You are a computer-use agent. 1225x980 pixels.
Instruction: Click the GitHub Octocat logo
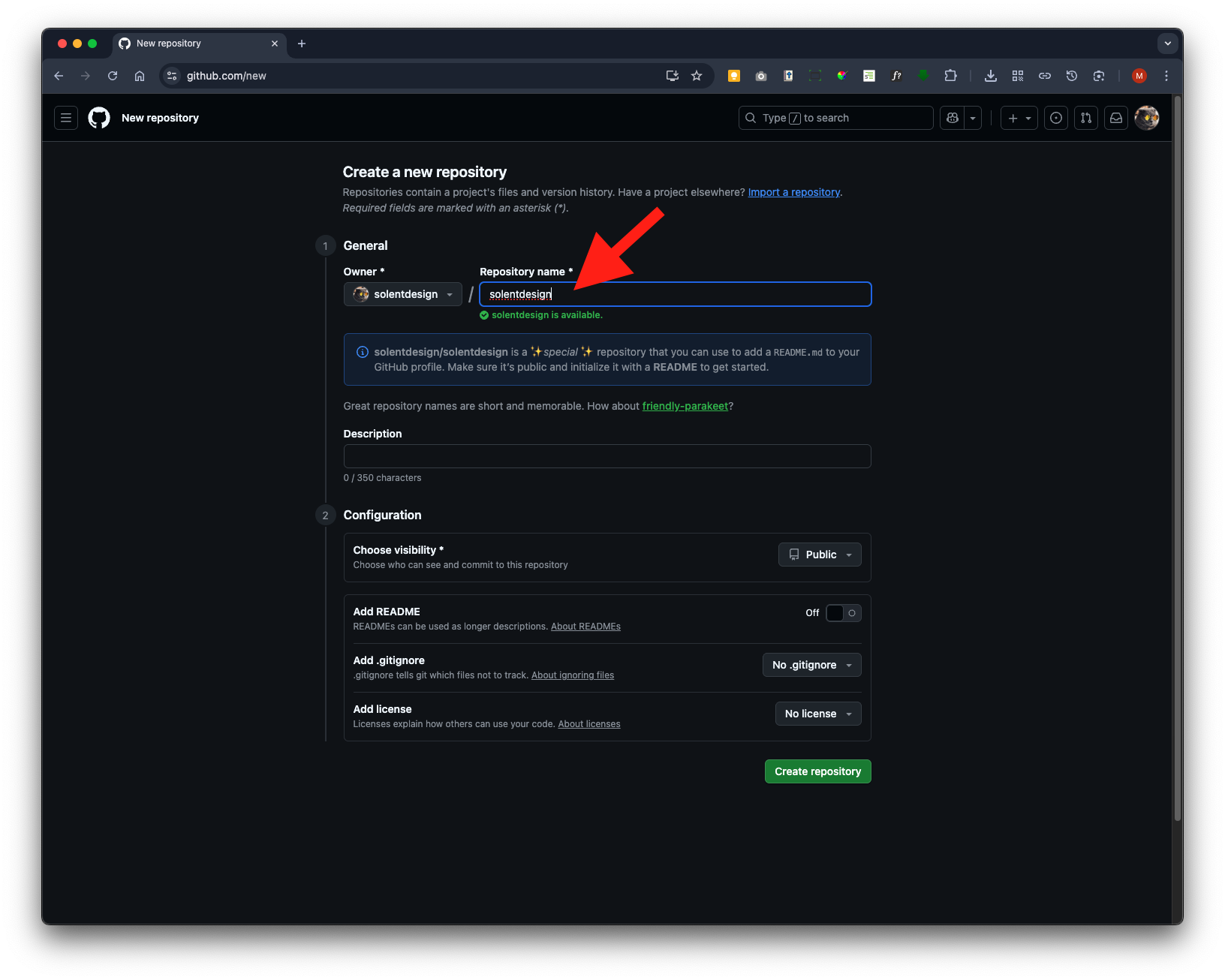[x=99, y=118]
